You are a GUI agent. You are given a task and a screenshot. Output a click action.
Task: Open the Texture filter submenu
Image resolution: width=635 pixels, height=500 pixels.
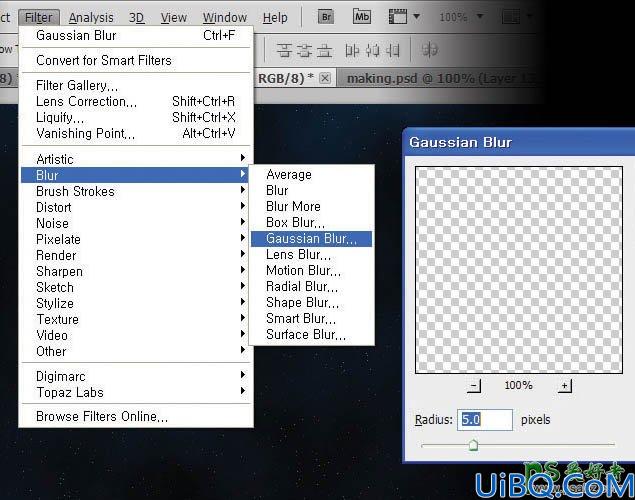[x=136, y=319]
